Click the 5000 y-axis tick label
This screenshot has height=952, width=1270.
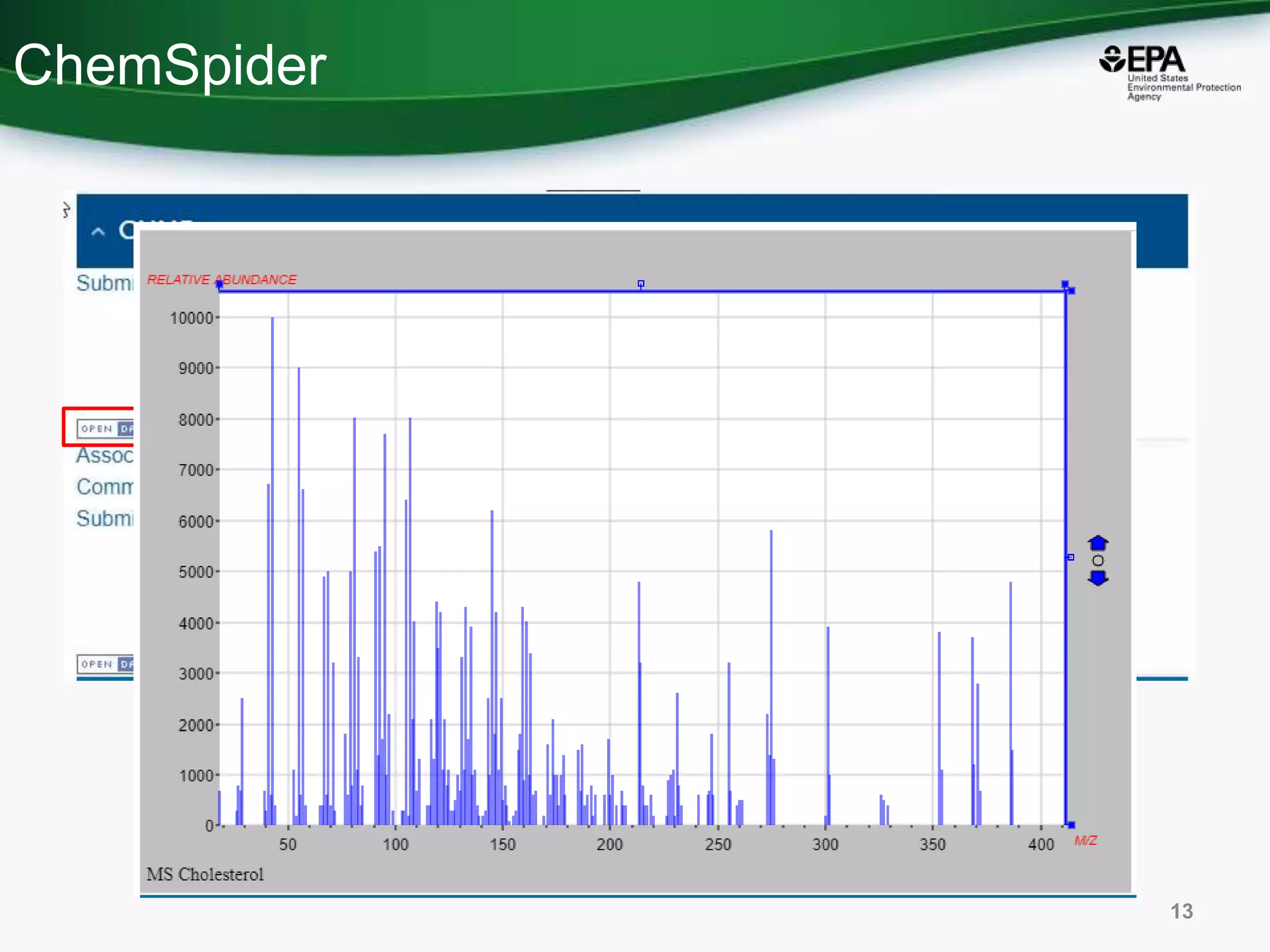[196, 571]
